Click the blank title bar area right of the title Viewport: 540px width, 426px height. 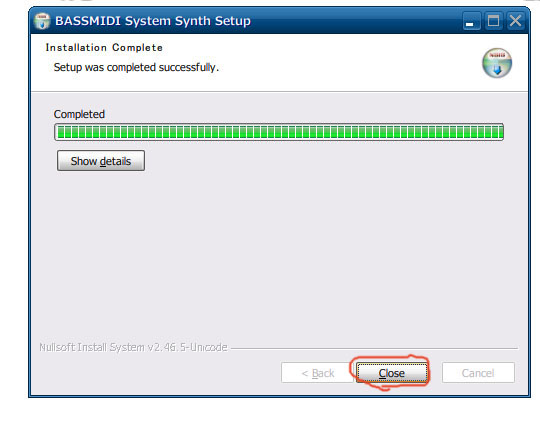[x=355, y=21]
